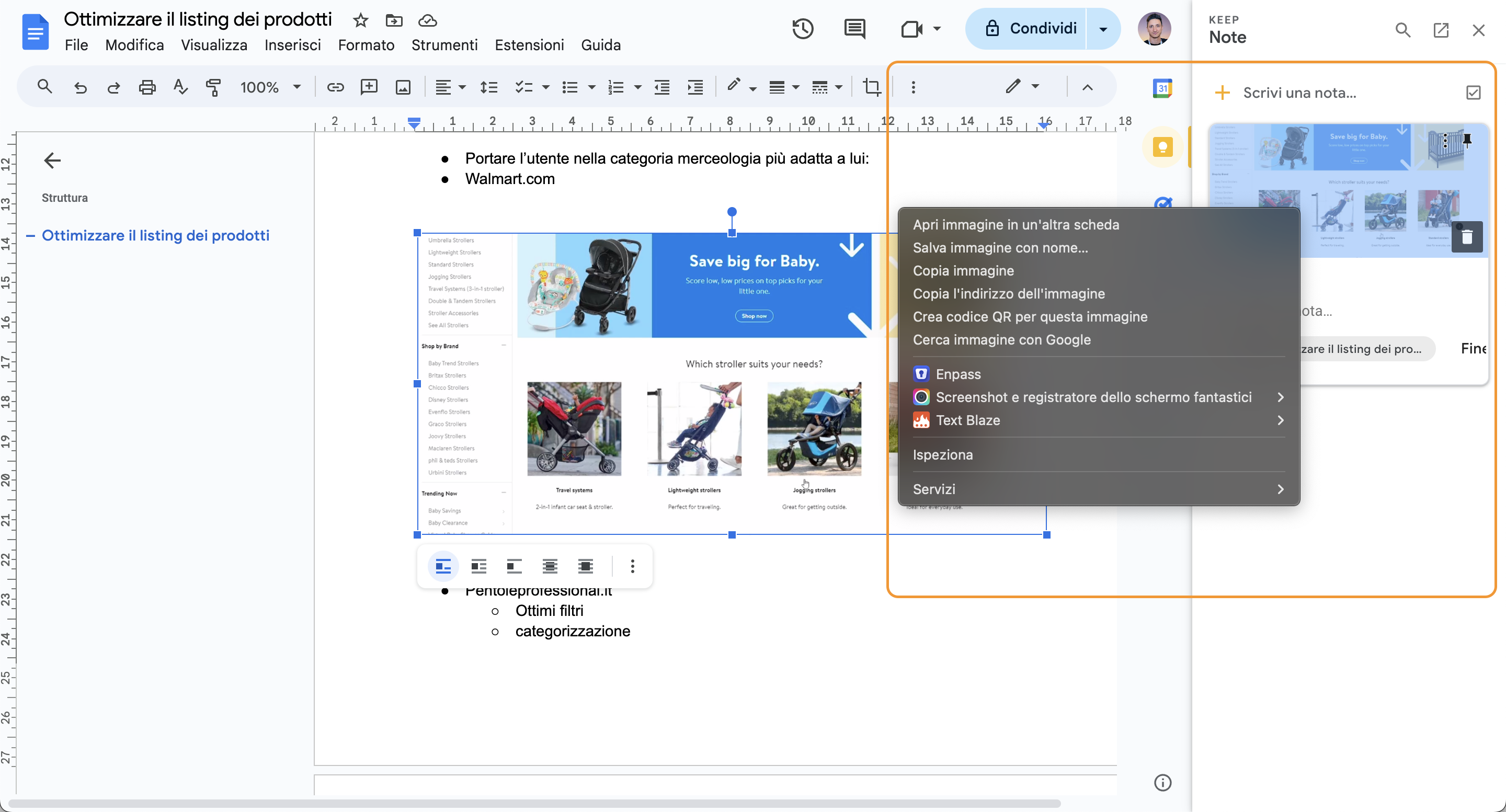Open the search menus magnifier tool

click(44, 87)
